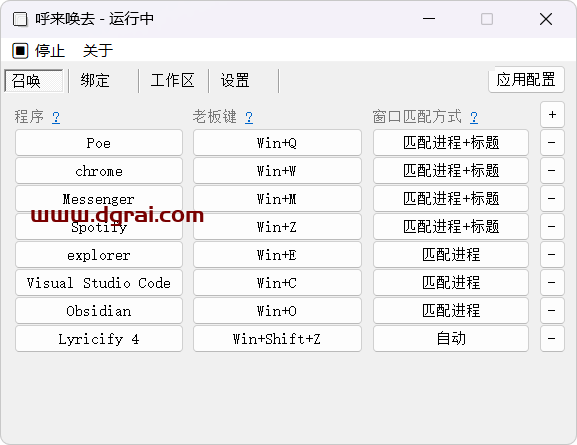This screenshot has width=577, height=445.
Task: Select the 召唤 tab
Action: tap(34, 81)
